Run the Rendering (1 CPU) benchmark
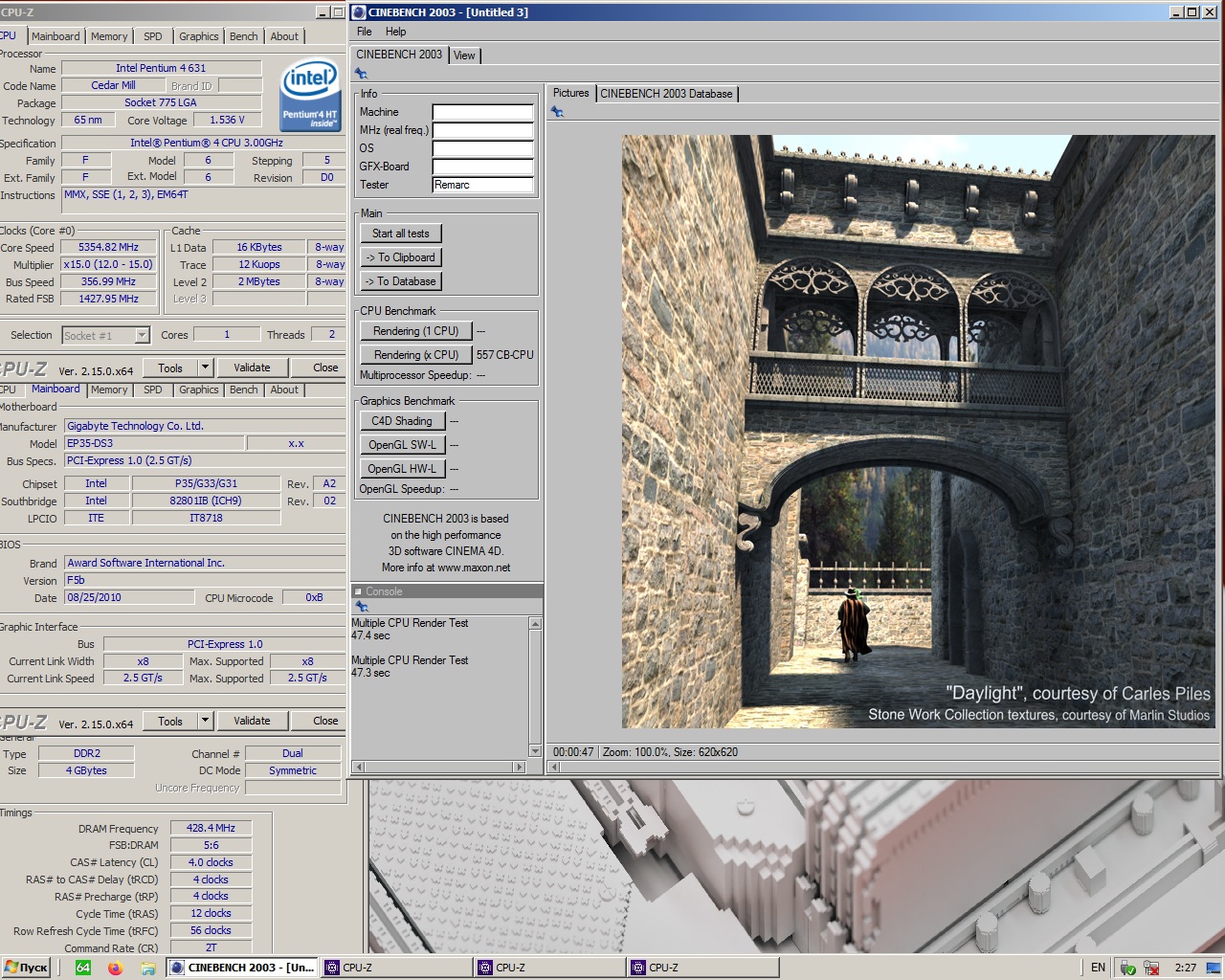The image size is (1225, 980). pyautogui.click(x=416, y=331)
